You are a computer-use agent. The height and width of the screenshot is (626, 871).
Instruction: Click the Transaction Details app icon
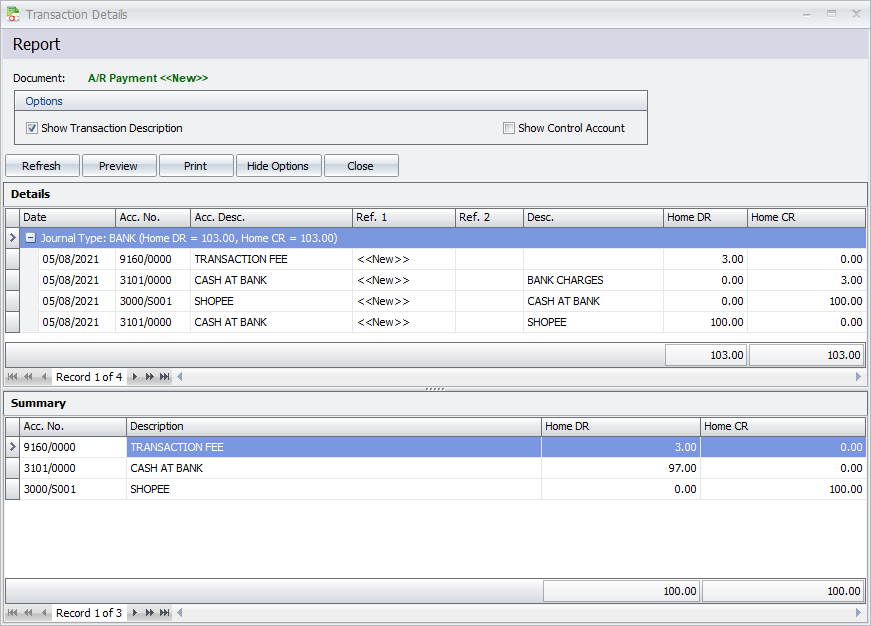click(12, 14)
